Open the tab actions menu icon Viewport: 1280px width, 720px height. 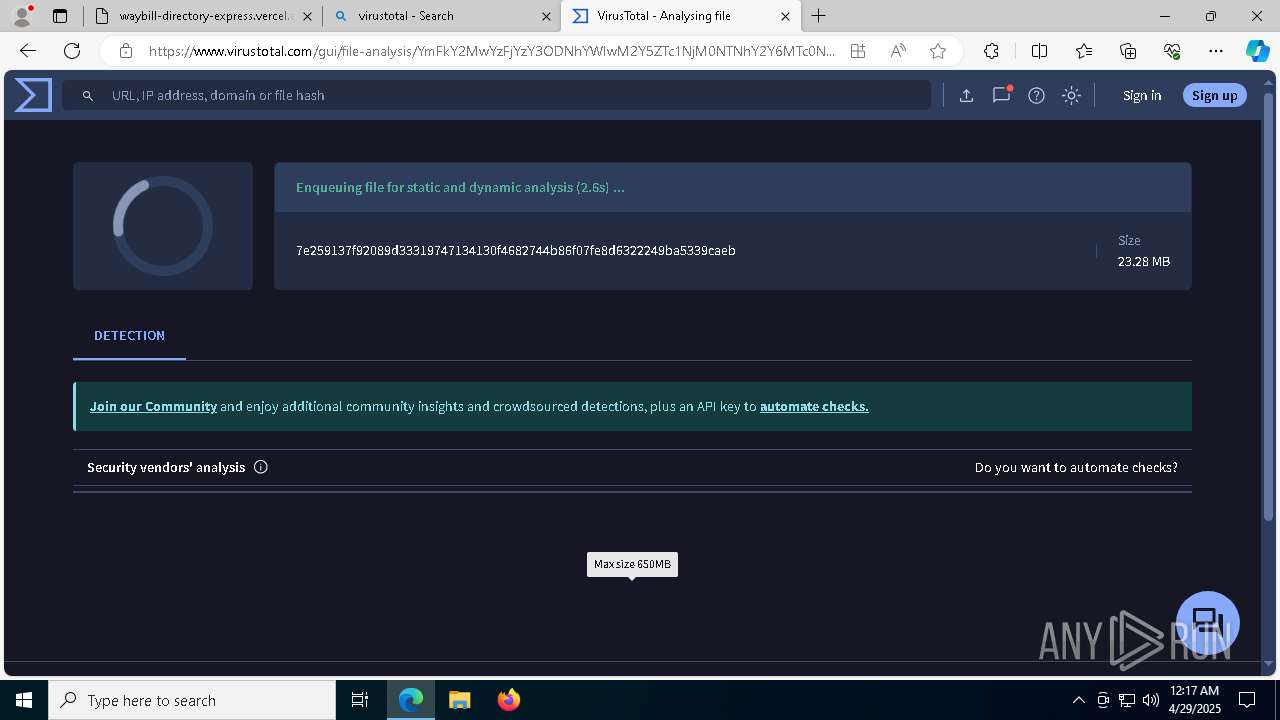click(60, 16)
